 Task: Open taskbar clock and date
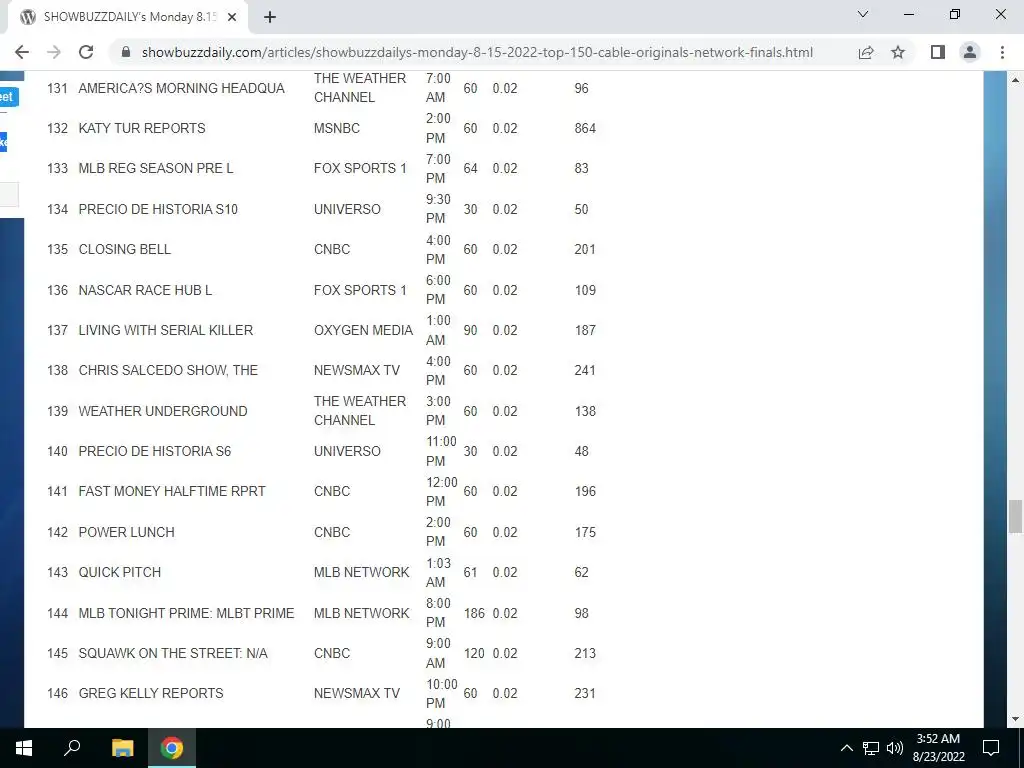pos(938,748)
